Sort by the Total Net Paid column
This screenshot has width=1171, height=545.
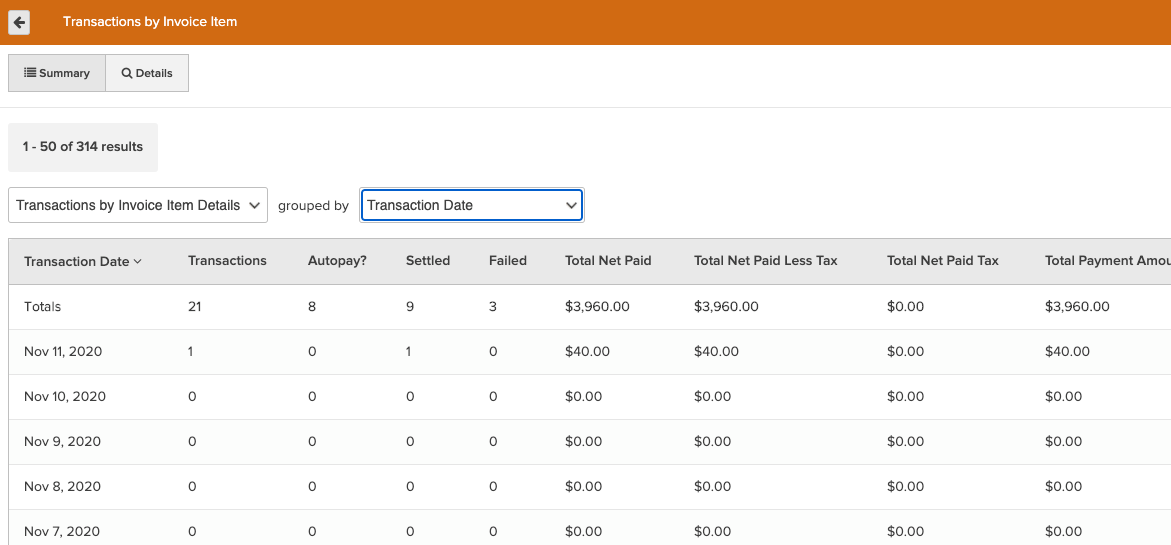[608, 261]
